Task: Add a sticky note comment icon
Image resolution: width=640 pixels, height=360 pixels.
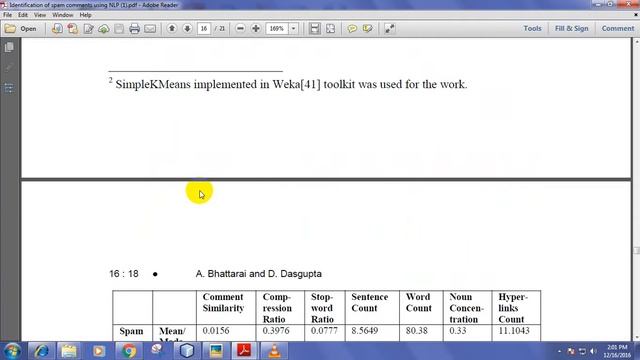Action: pyautogui.click(x=352, y=29)
